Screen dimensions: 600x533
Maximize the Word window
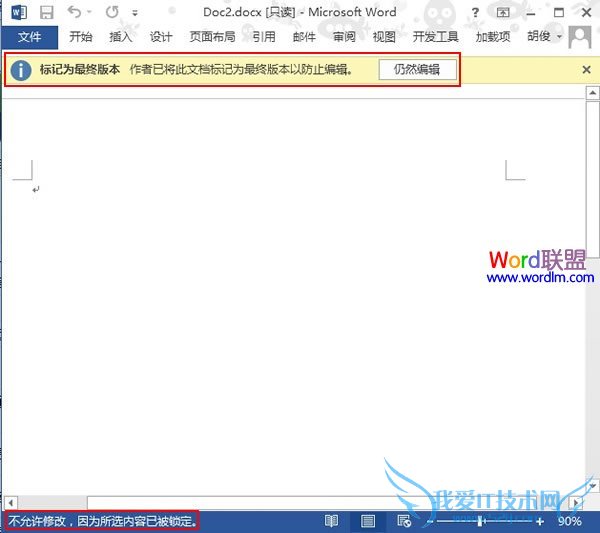coord(559,13)
